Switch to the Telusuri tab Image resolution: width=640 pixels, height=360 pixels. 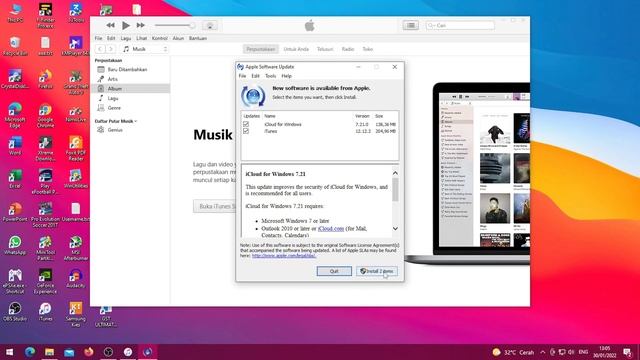click(x=325, y=49)
